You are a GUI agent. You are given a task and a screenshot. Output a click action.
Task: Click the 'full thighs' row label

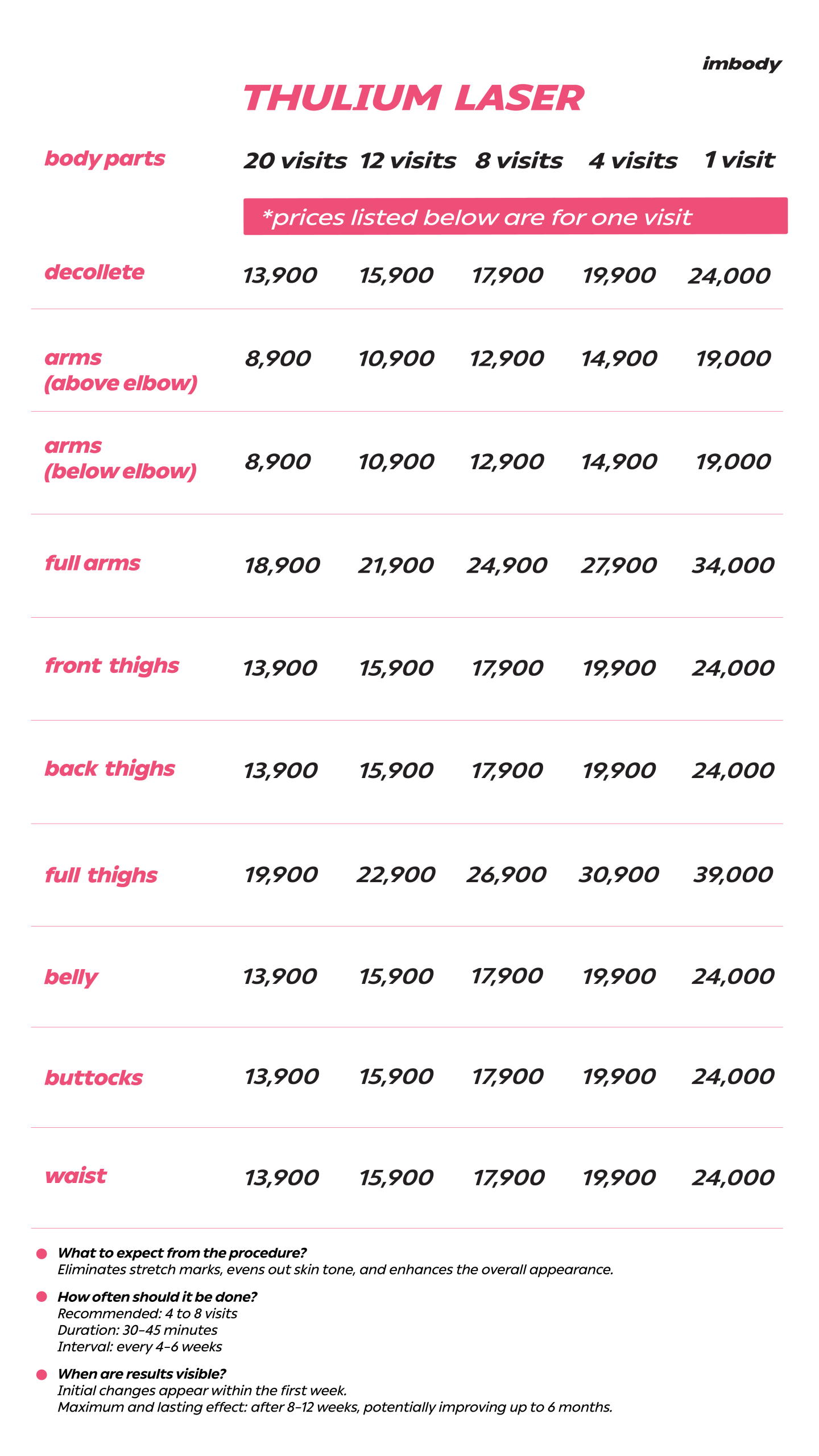pos(101,875)
